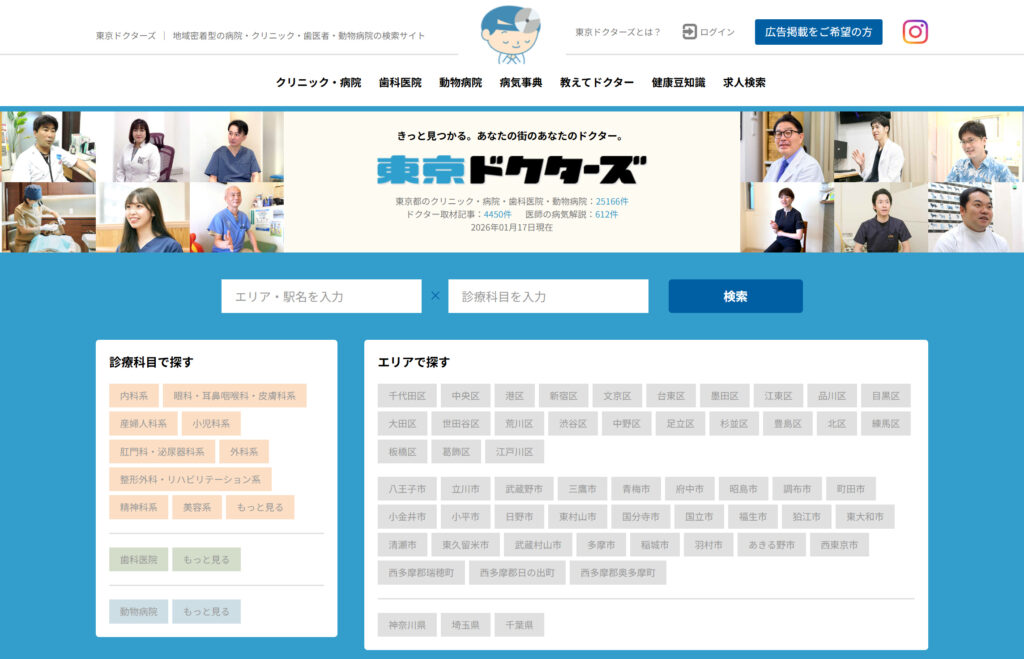
Task: Click the doctor mascot logo
Action: tap(510, 34)
